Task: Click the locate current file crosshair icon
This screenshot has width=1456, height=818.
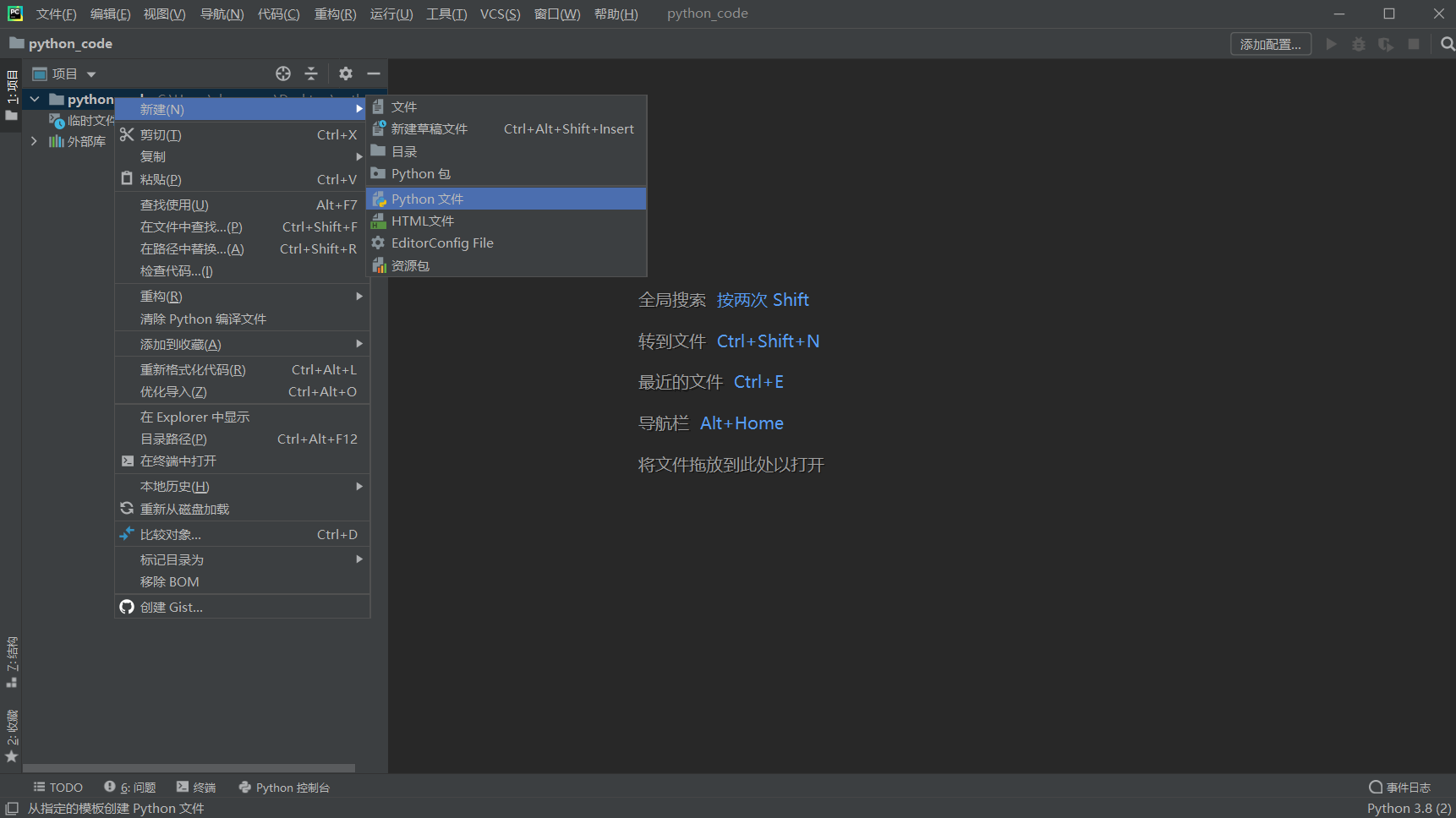Action: pos(283,74)
